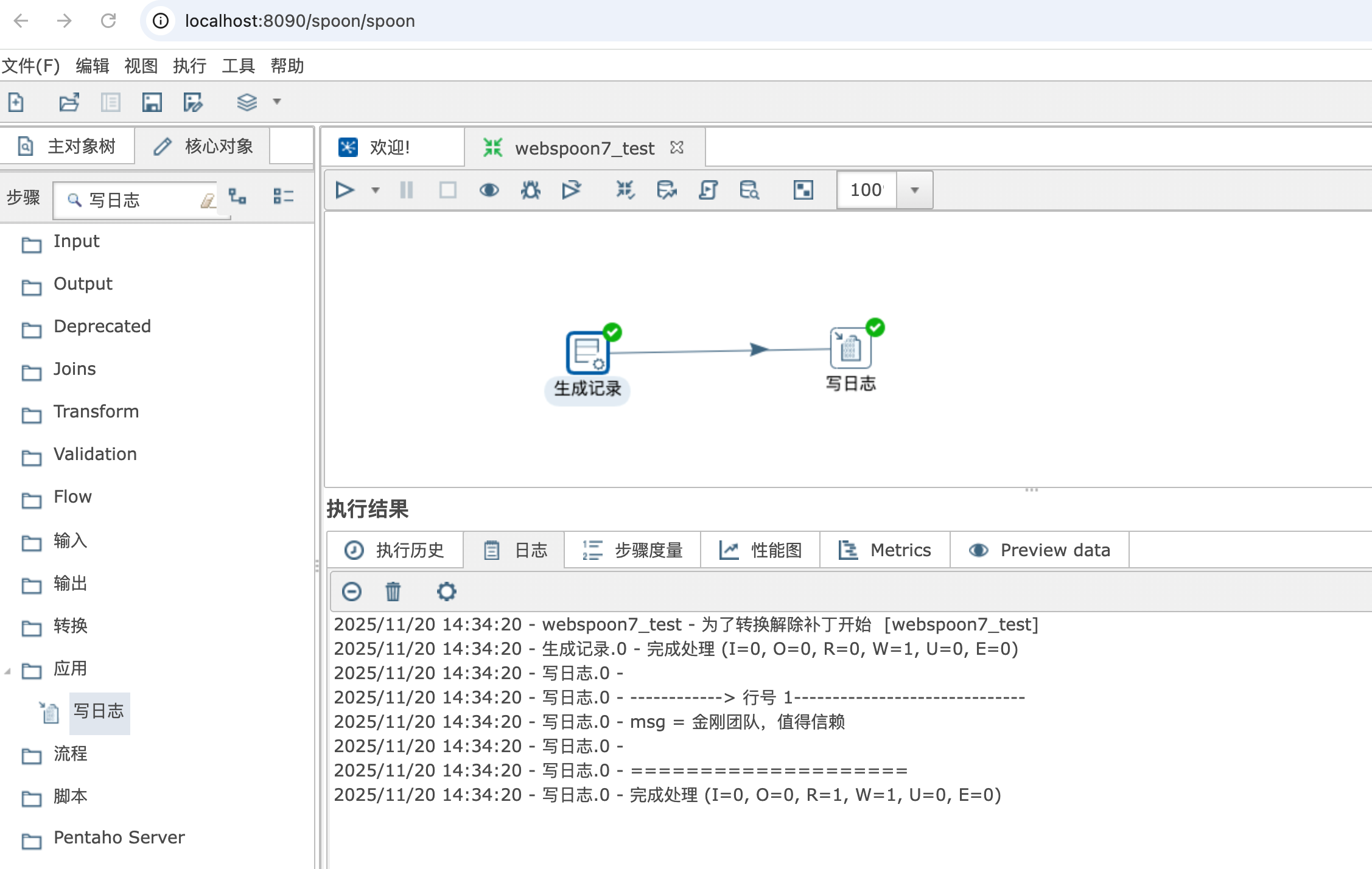The image size is (1372, 869).
Task: Replay the transformation using the replay arrow icon
Action: click(x=572, y=190)
